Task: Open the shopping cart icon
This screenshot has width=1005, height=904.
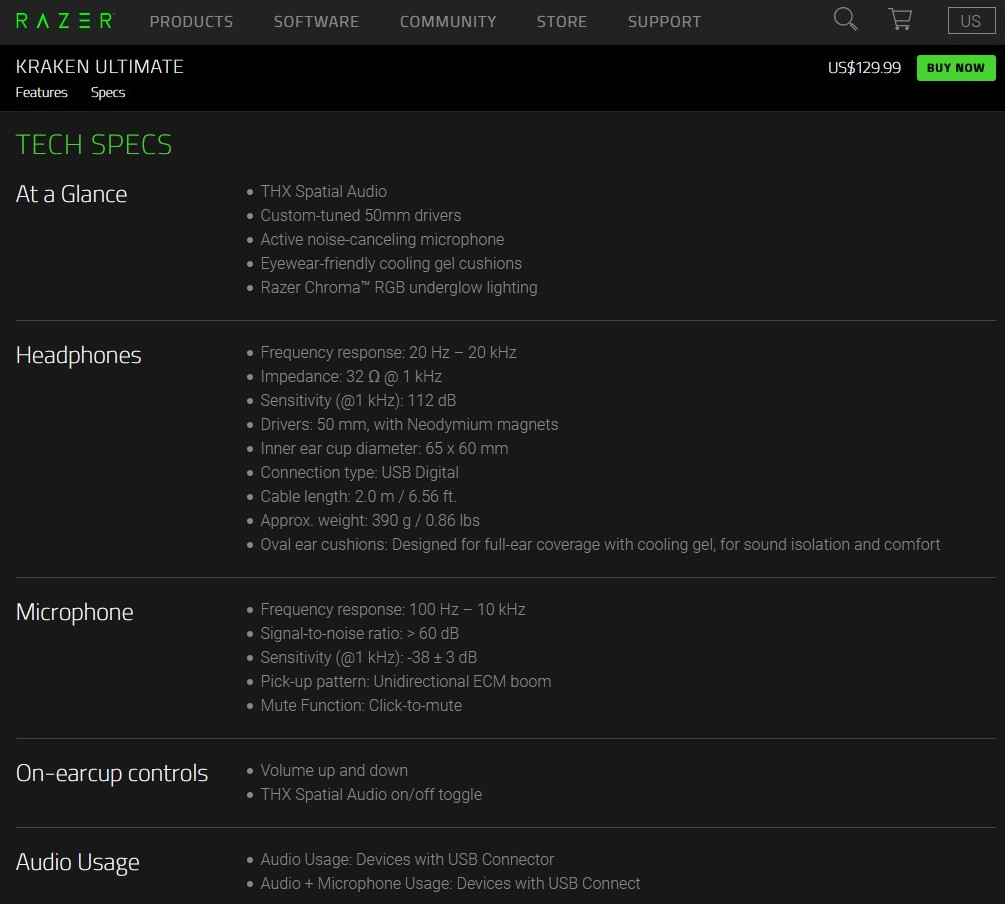Action: click(900, 20)
